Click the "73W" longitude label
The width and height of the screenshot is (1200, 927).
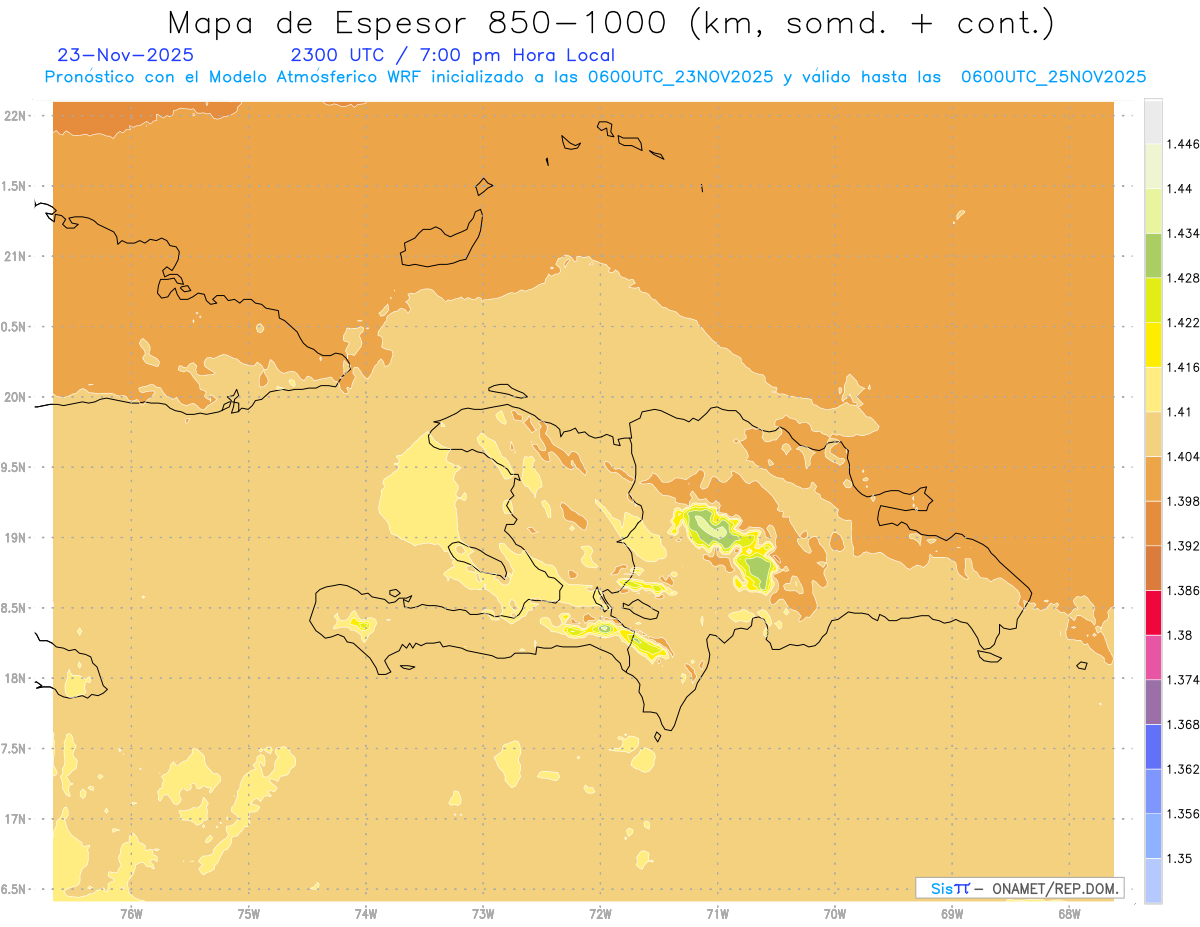[x=483, y=913]
